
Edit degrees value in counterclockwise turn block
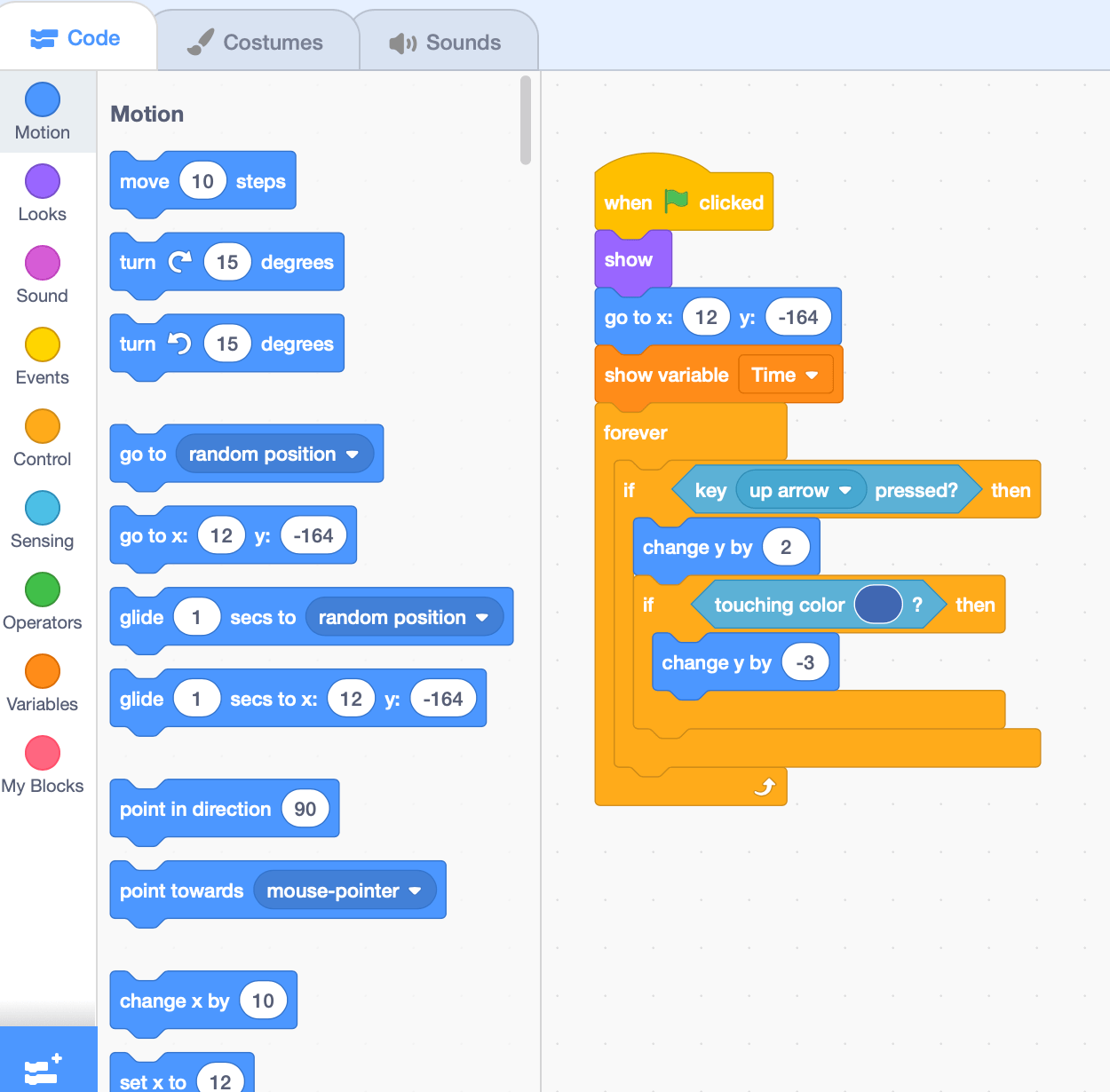tap(227, 344)
